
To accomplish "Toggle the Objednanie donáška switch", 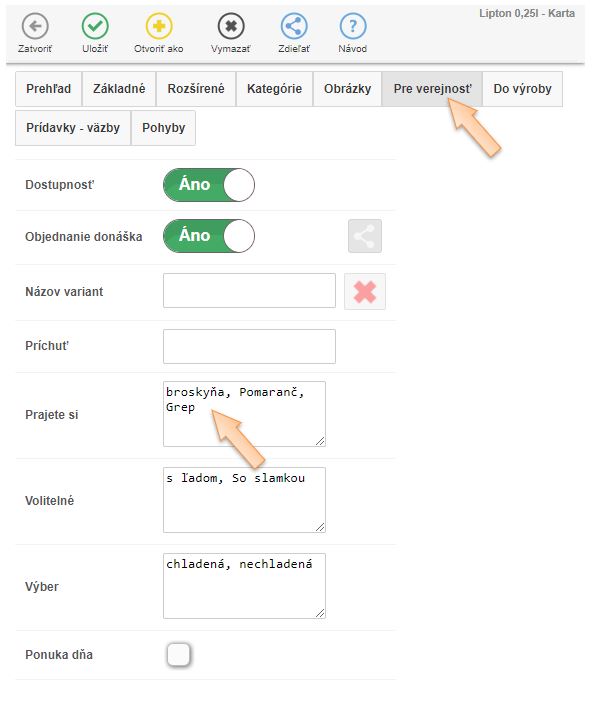I will (x=209, y=236).
